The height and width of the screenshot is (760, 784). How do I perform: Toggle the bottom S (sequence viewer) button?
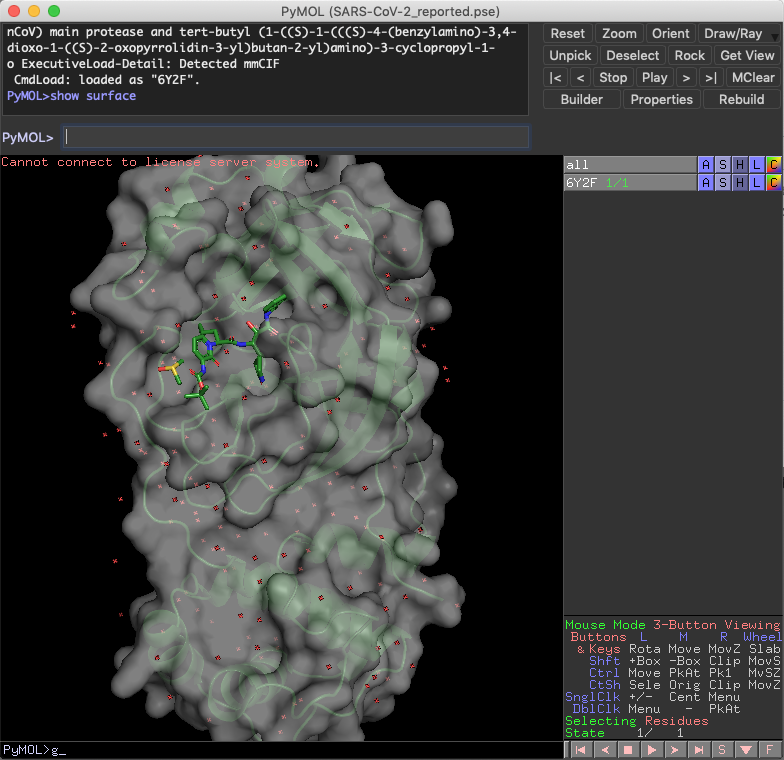point(722,750)
